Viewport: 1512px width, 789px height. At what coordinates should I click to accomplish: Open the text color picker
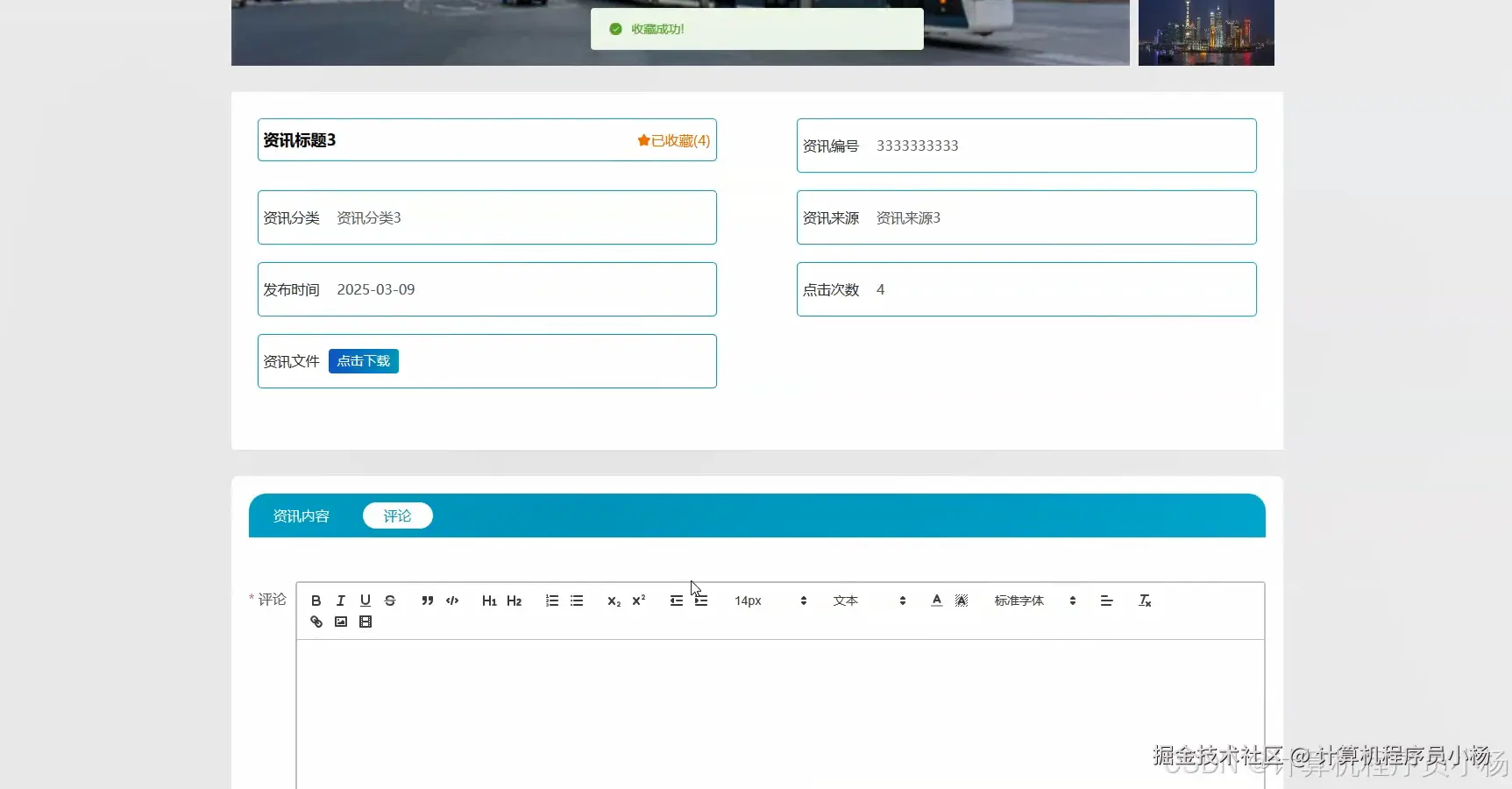[937, 601]
